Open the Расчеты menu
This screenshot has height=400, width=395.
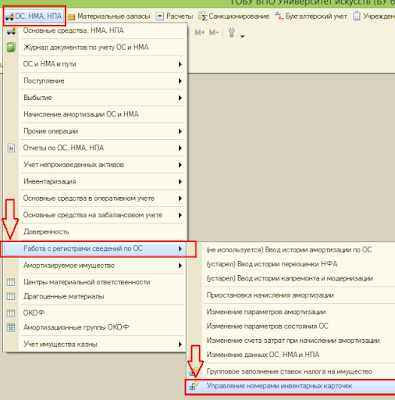[175, 16]
